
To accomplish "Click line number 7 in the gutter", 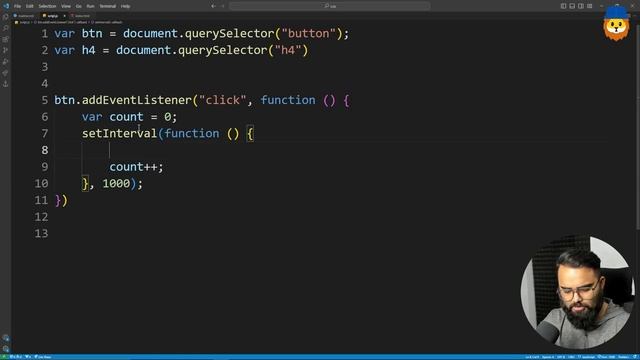I will coord(44,133).
